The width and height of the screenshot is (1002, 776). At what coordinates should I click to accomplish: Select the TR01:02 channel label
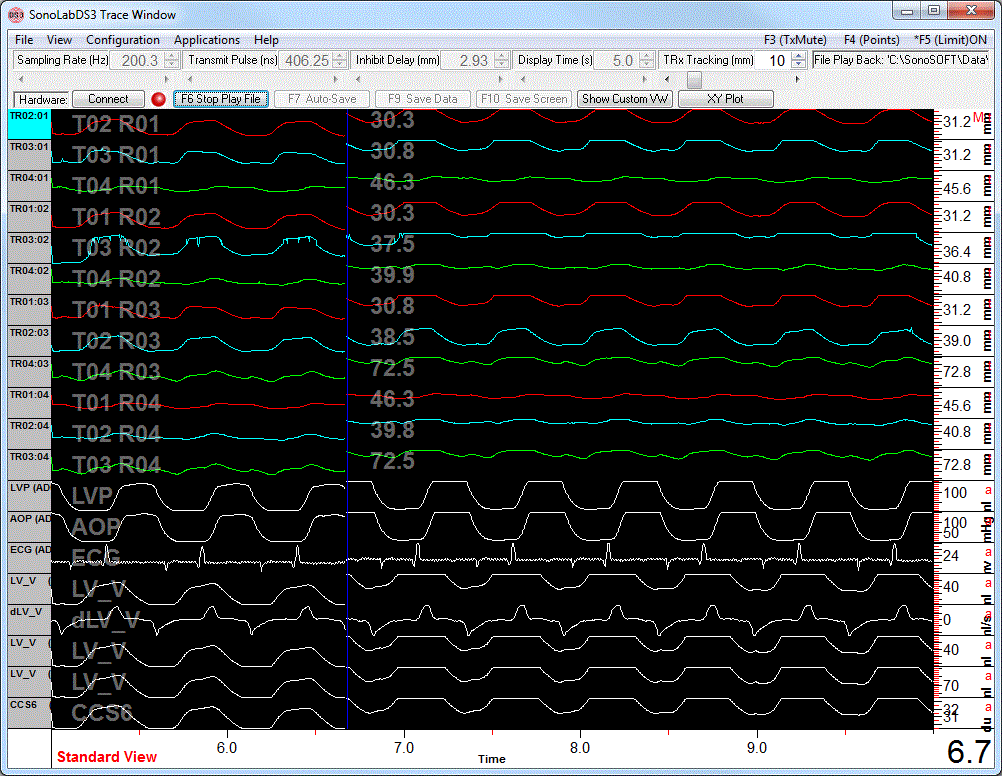[29, 217]
